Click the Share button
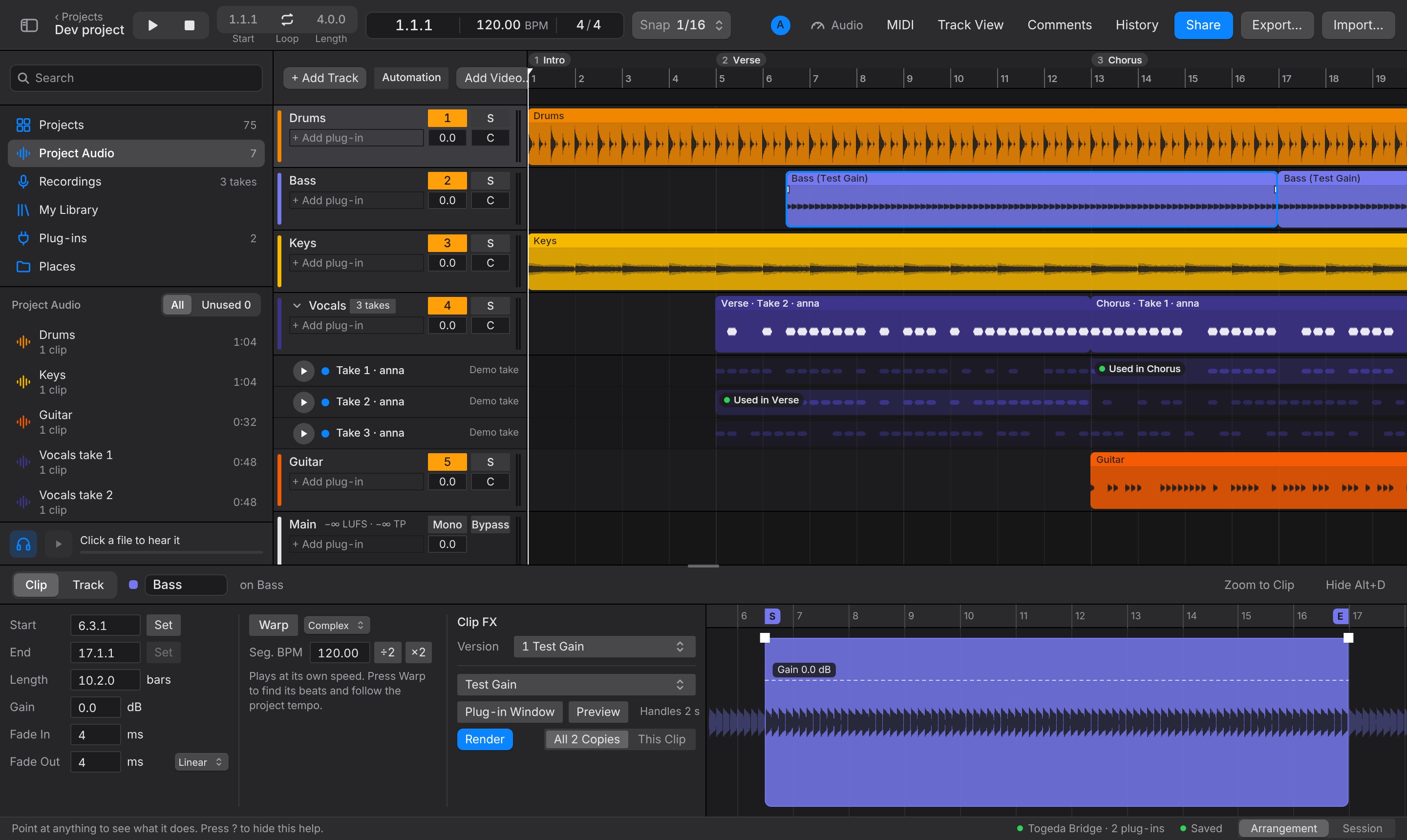 coord(1203,25)
